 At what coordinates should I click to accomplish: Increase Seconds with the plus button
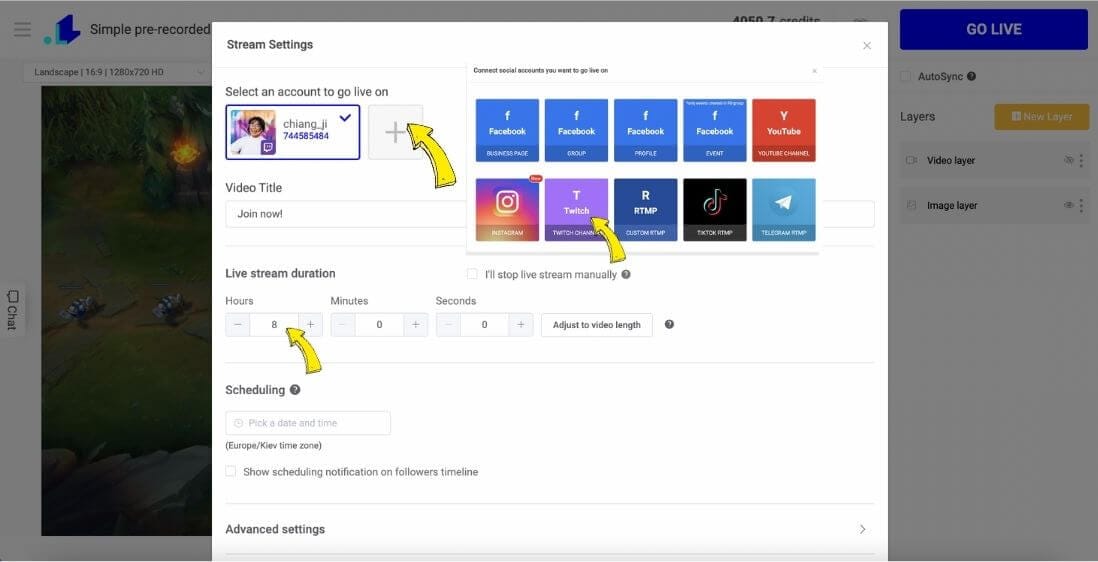[521, 325]
